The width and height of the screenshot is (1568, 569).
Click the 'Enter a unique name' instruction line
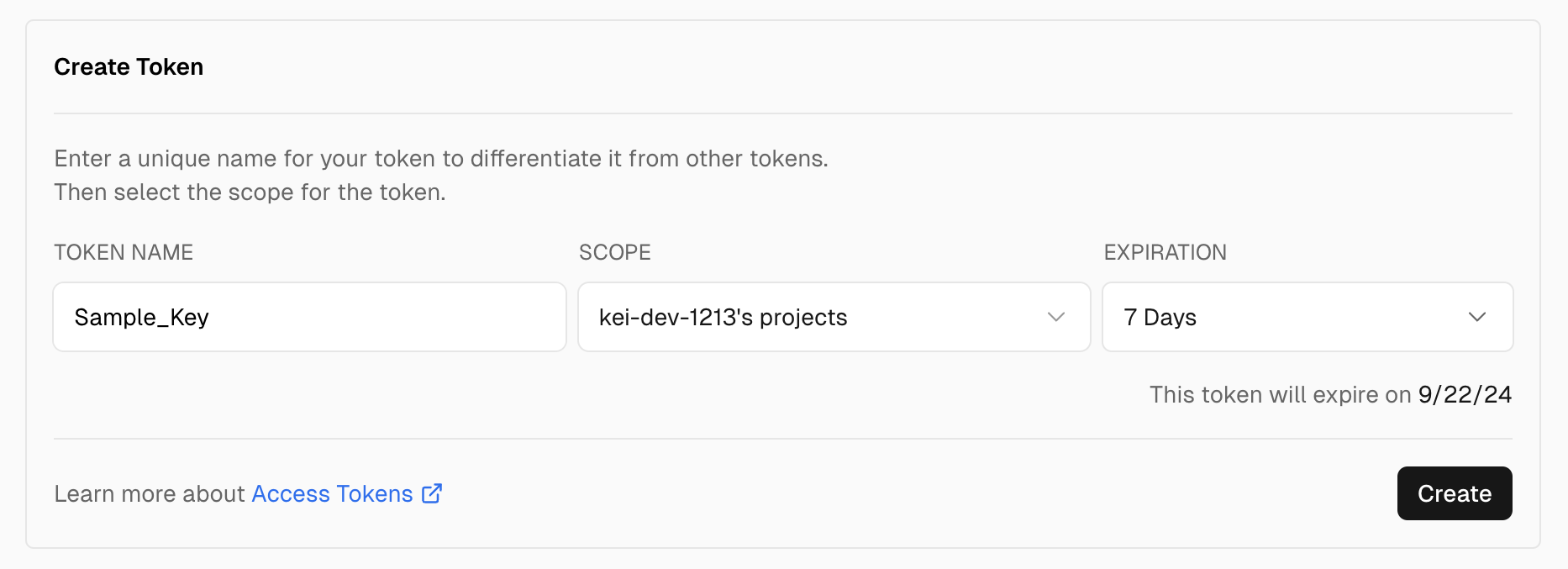(x=440, y=159)
